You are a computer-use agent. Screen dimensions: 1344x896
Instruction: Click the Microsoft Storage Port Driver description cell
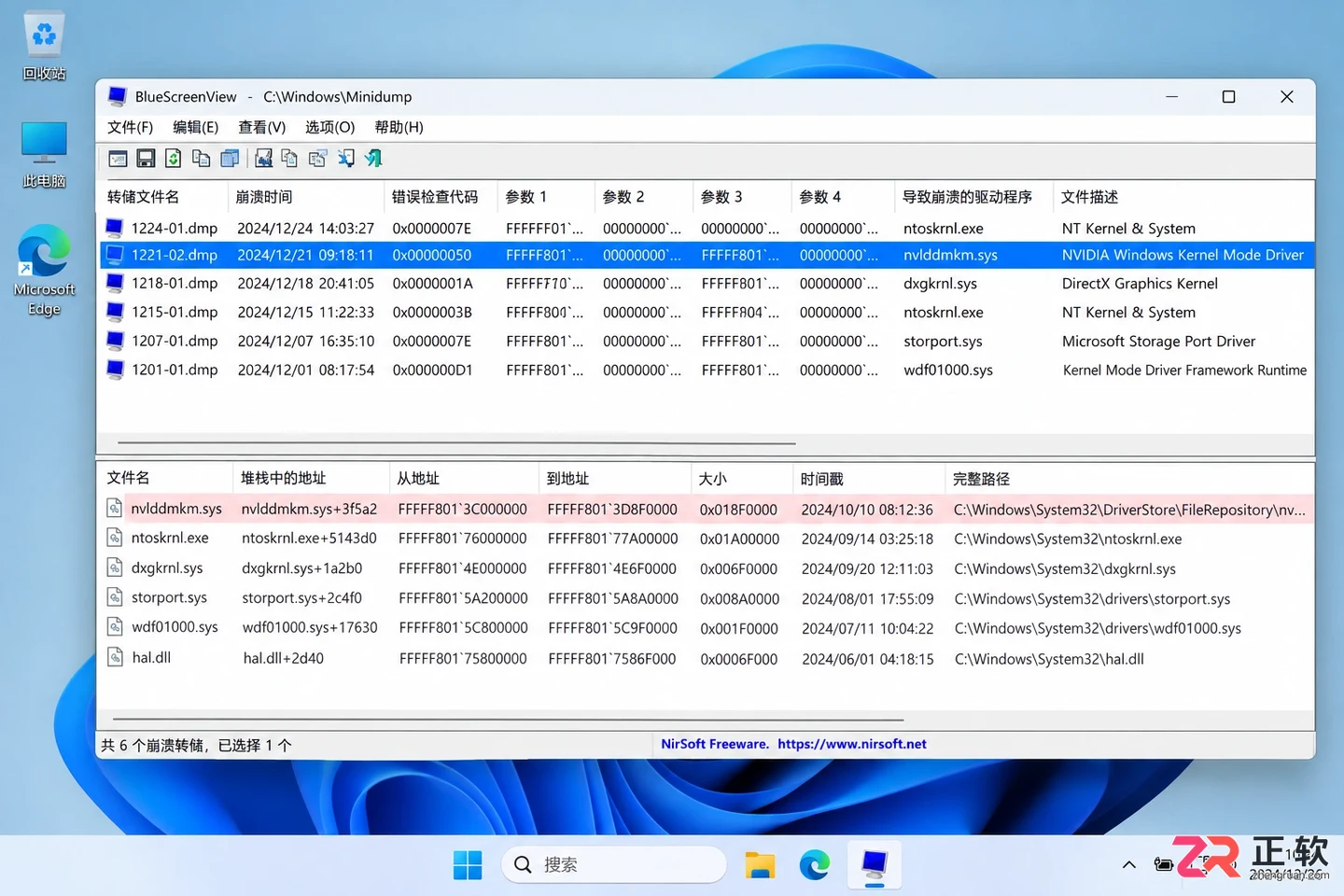click(x=1158, y=341)
